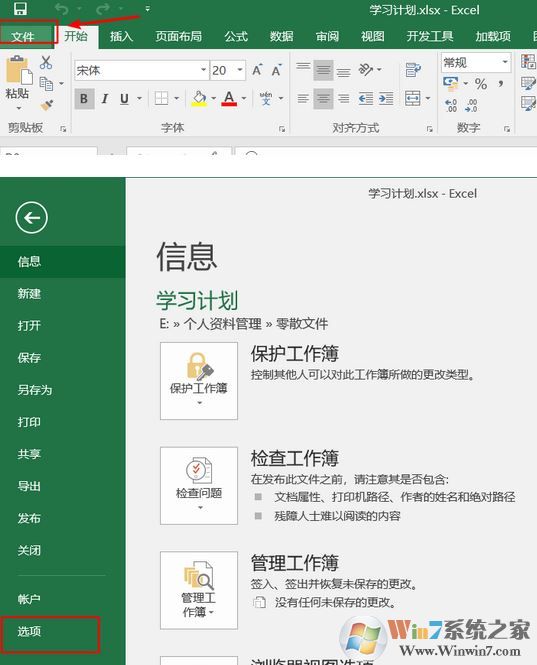Click the Paste clipboard icon
Viewport: 537px width, 665px height.
(19, 69)
